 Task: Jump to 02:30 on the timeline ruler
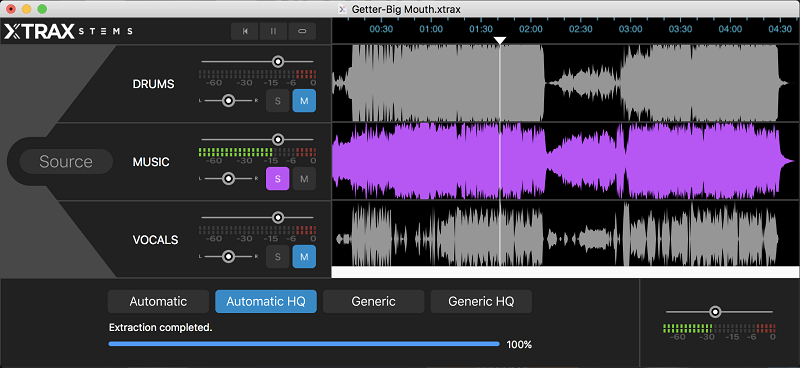(x=581, y=30)
